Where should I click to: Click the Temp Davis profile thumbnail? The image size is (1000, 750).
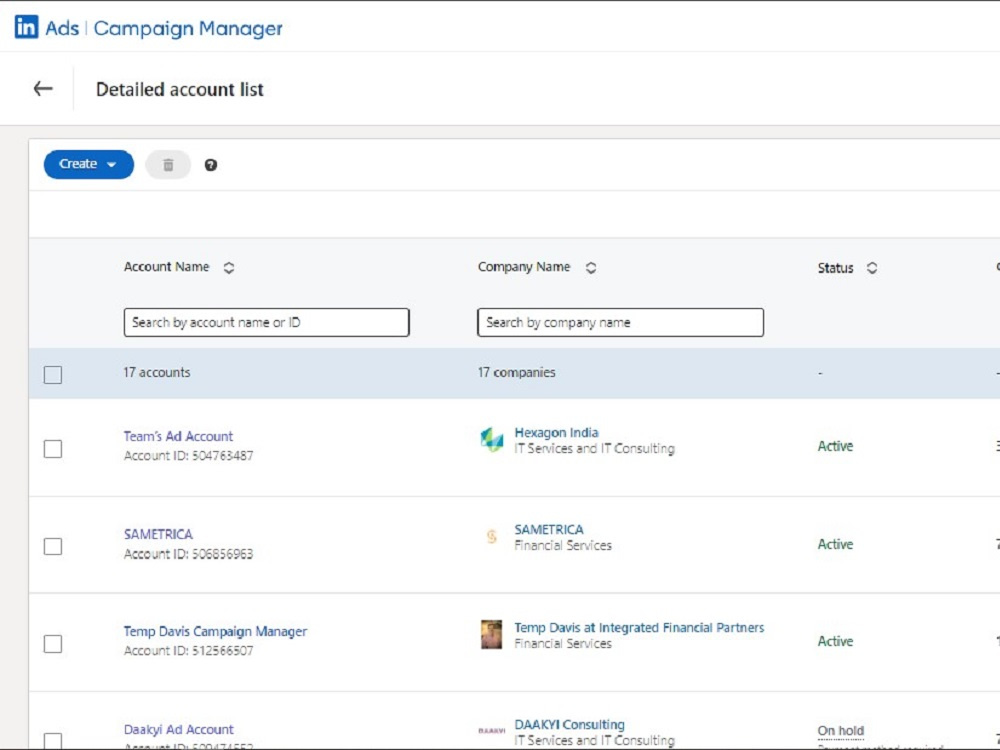[492, 635]
